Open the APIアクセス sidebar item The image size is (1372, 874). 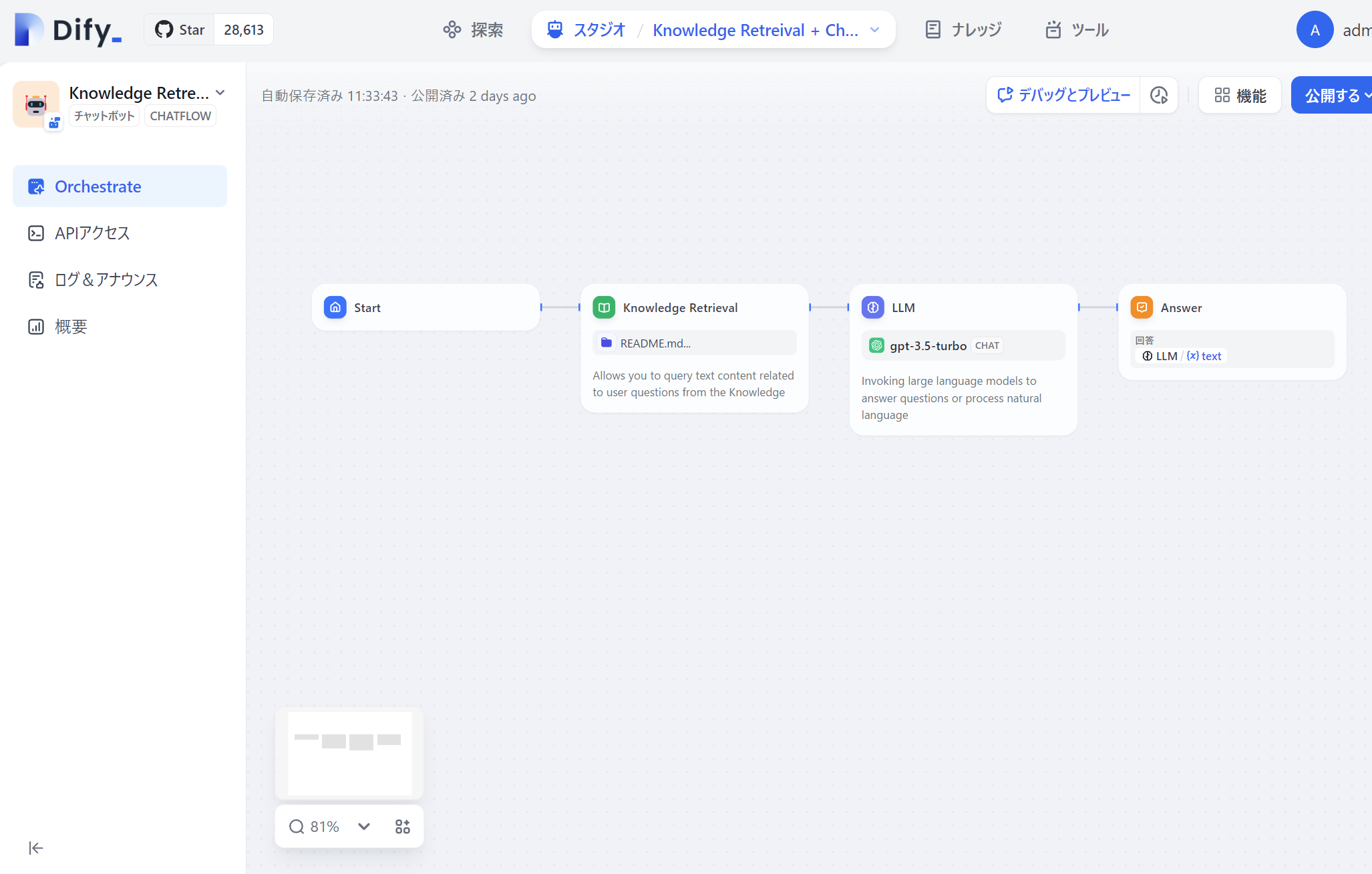92,233
